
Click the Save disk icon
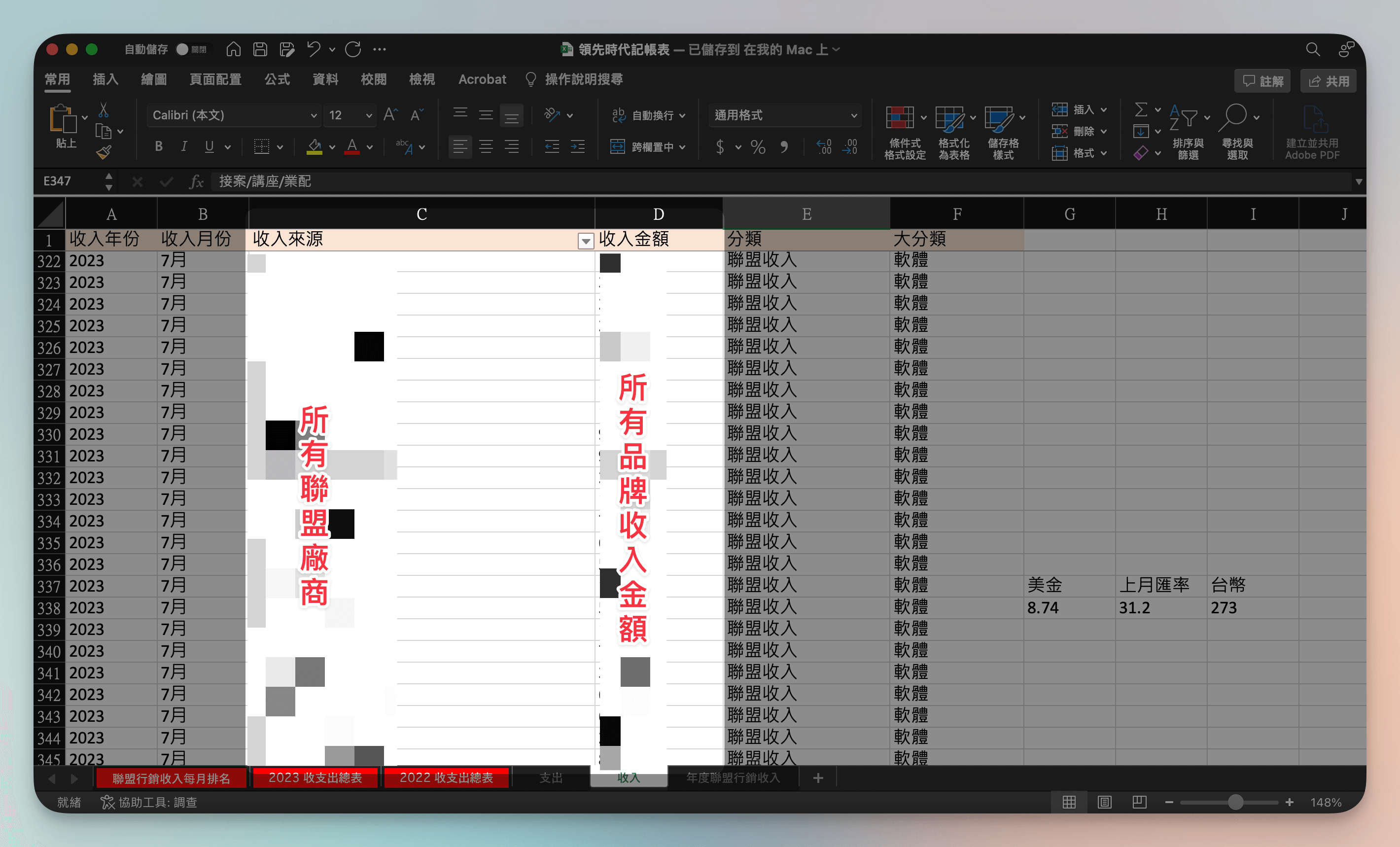pos(260,50)
